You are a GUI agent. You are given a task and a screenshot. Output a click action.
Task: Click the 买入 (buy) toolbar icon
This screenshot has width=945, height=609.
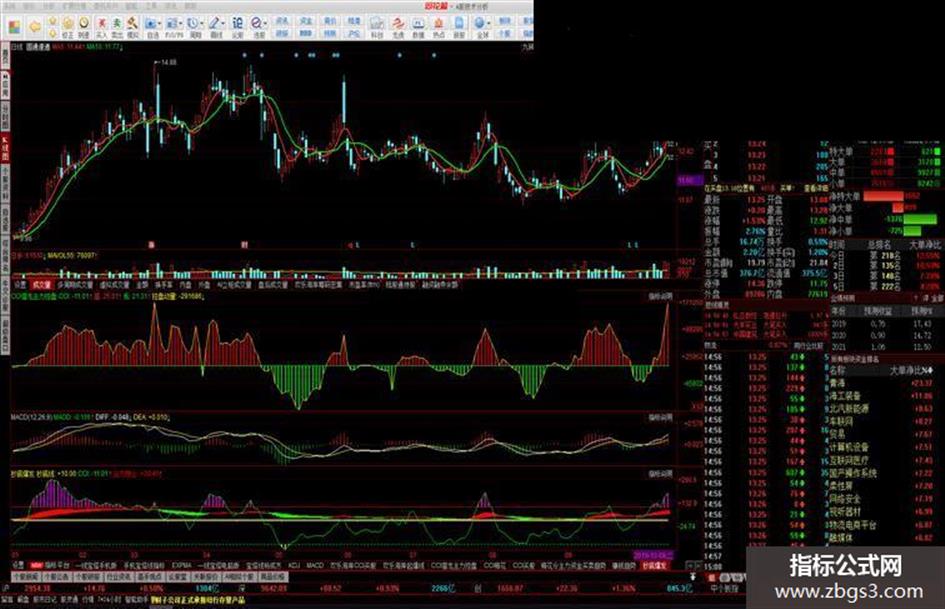coord(101,27)
